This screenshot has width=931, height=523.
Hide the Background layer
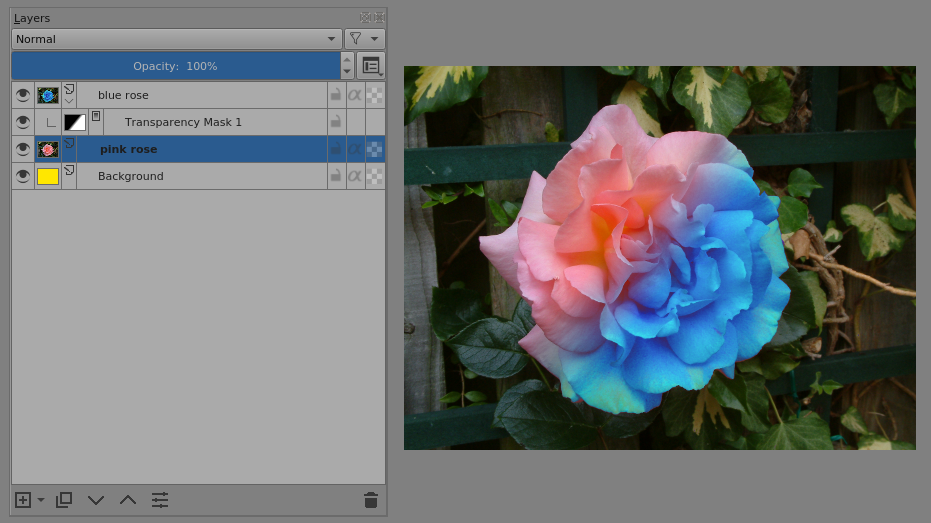(23, 176)
